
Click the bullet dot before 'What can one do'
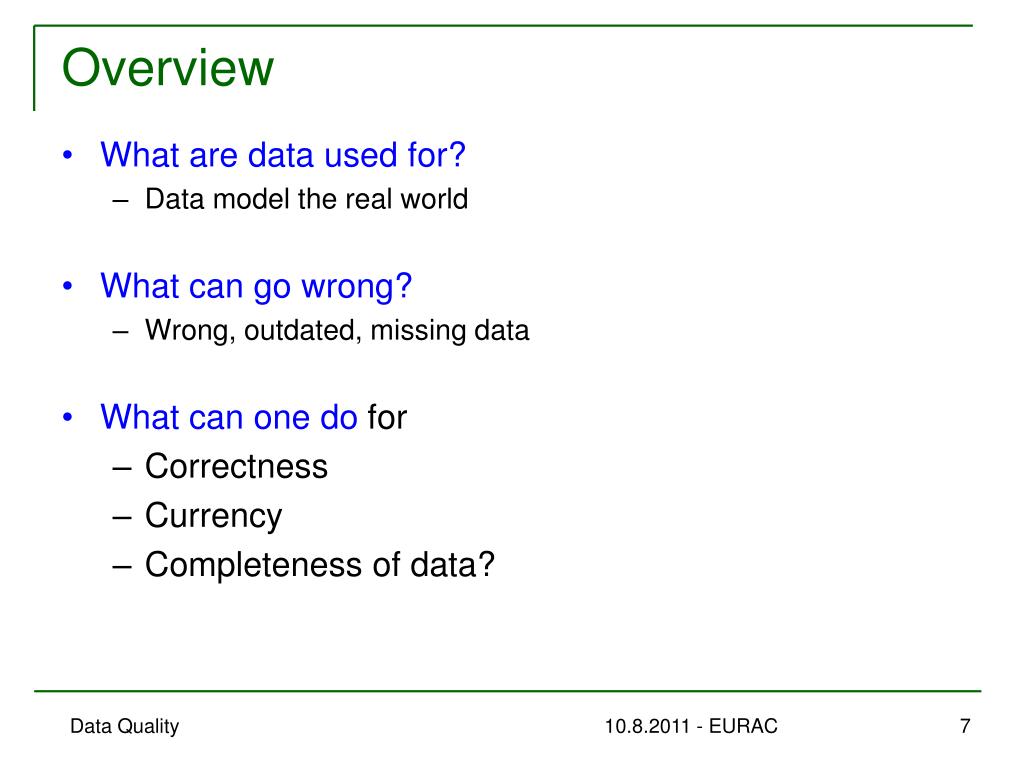[x=67, y=417]
